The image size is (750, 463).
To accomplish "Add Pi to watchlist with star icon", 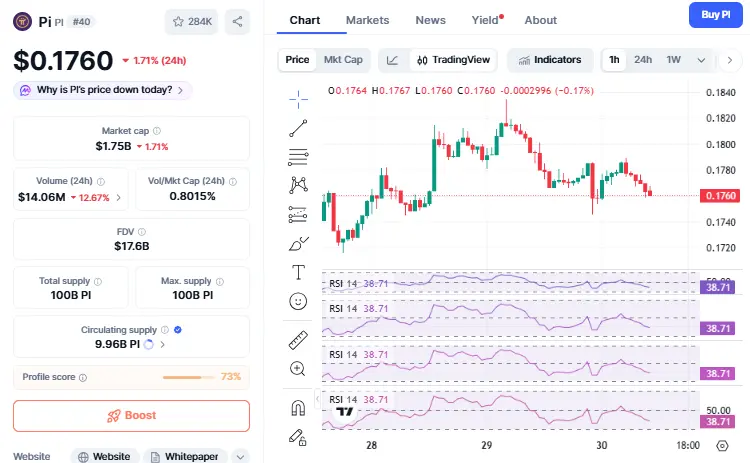I will (191, 22).
